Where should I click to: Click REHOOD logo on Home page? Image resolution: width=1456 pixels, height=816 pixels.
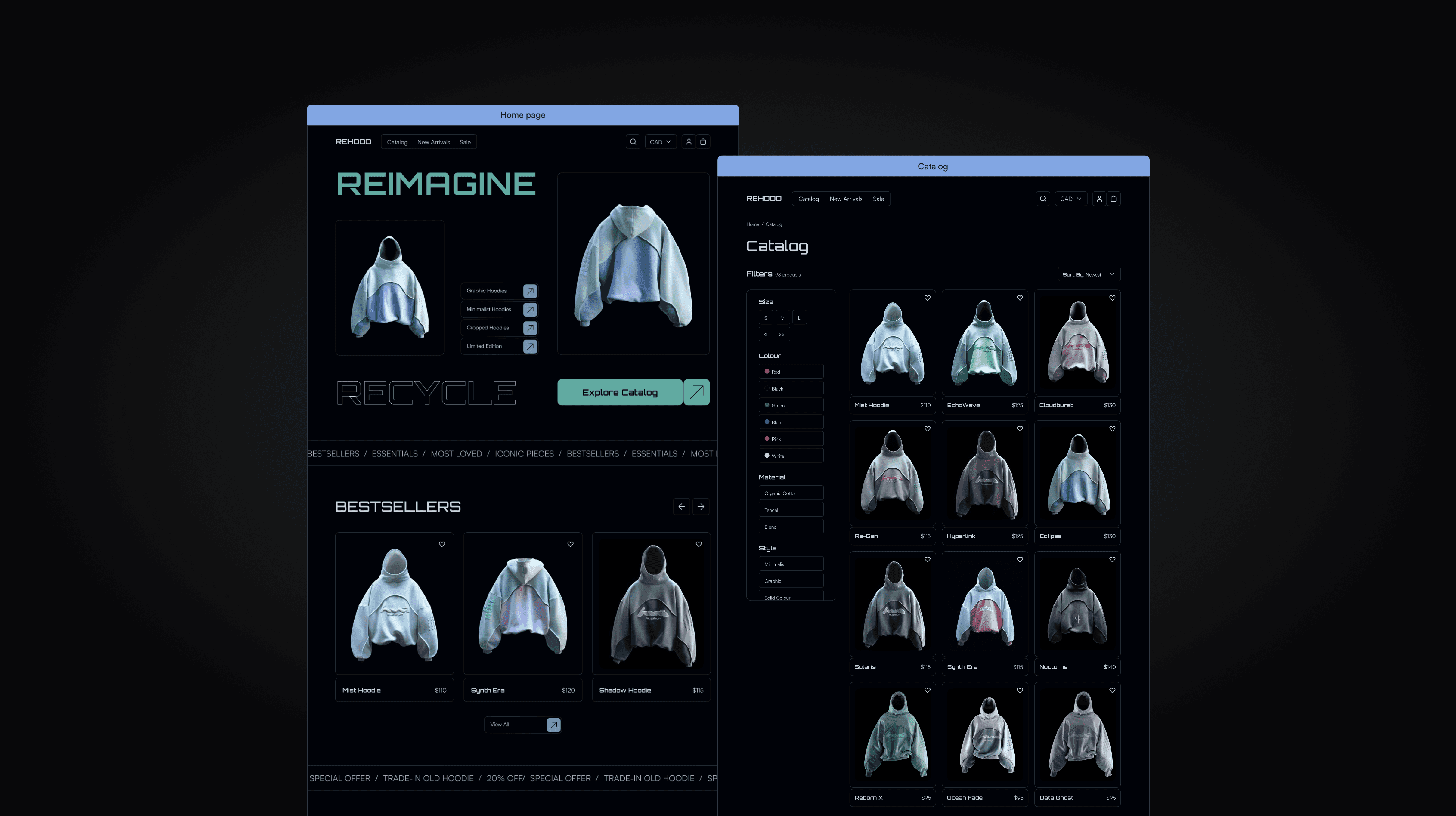click(x=353, y=142)
